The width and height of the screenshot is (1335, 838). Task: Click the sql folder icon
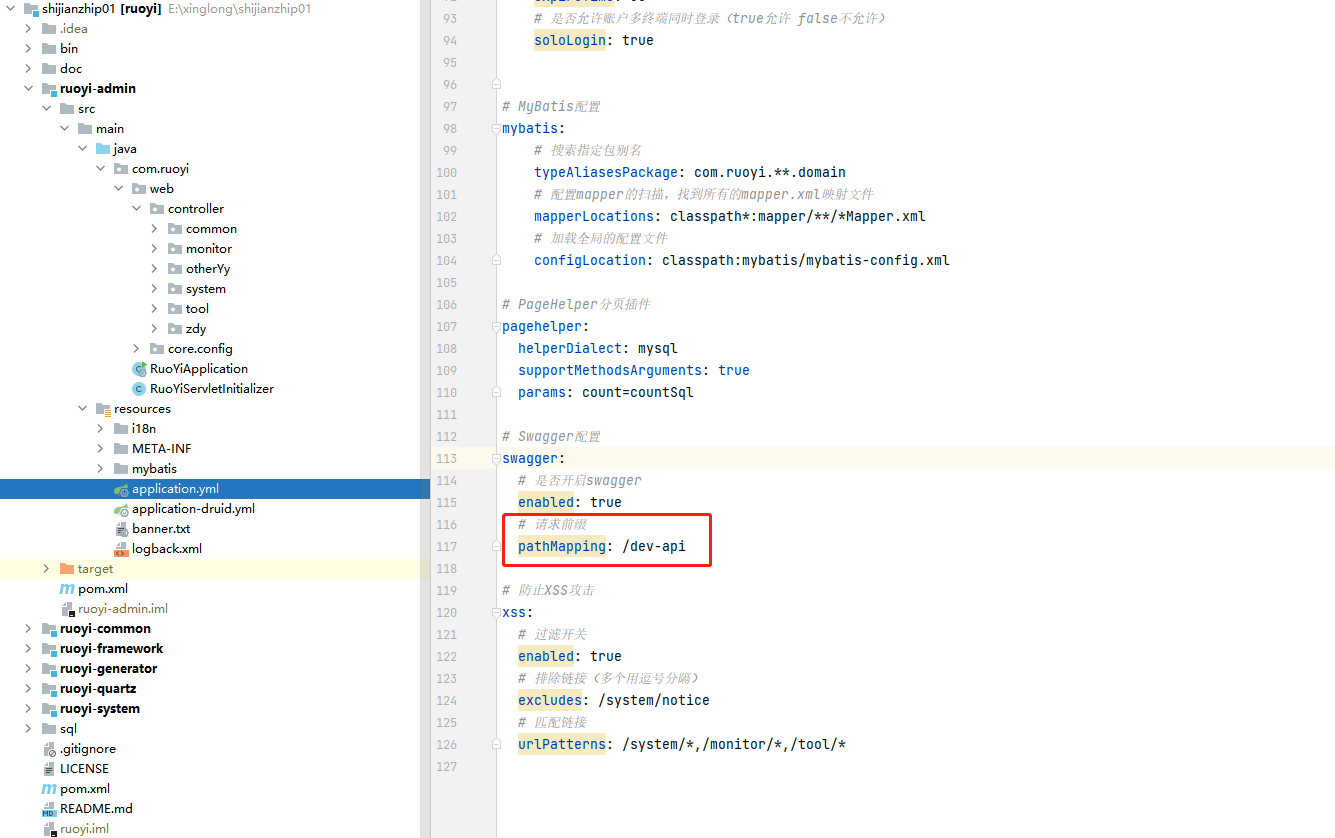point(49,729)
